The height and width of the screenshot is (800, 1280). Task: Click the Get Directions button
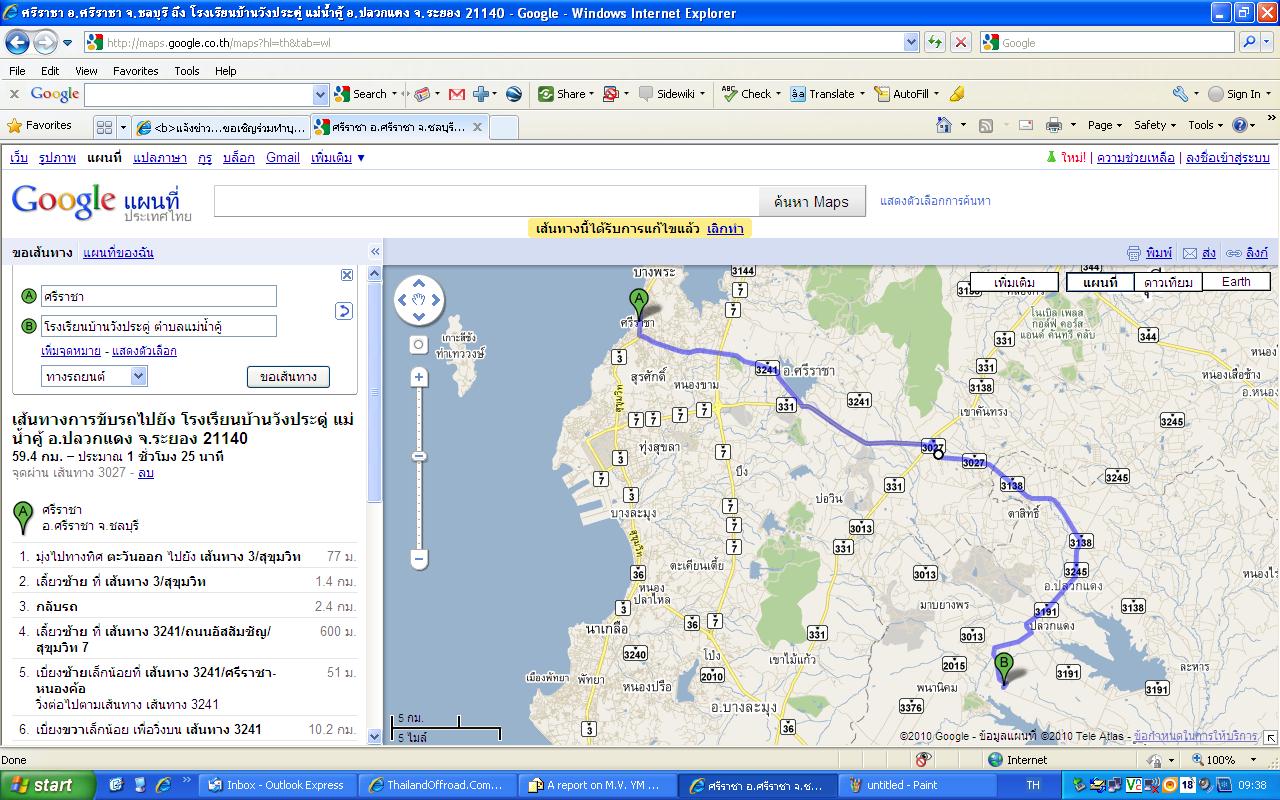(288, 377)
